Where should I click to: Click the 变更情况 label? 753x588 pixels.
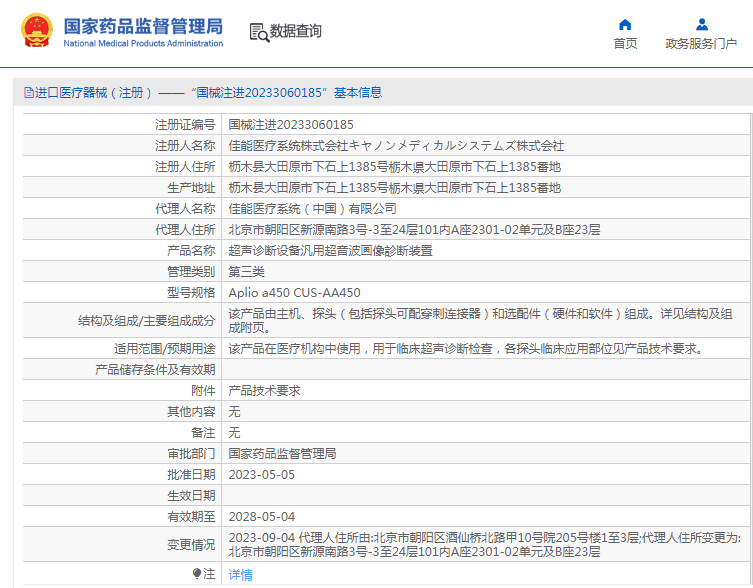pyautogui.click(x=191, y=545)
